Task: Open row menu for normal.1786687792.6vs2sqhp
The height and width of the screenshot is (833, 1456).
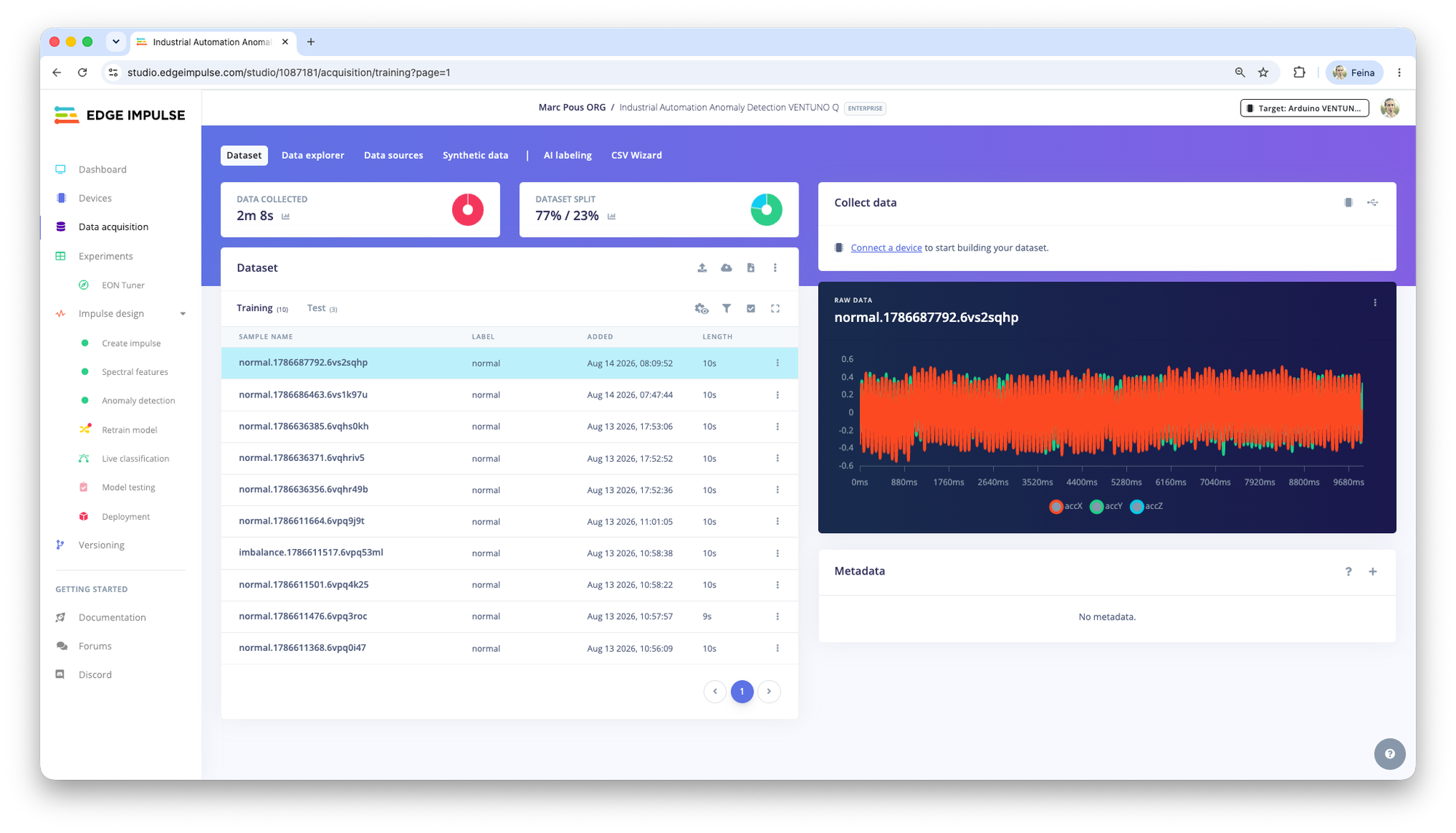Action: click(778, 363)
